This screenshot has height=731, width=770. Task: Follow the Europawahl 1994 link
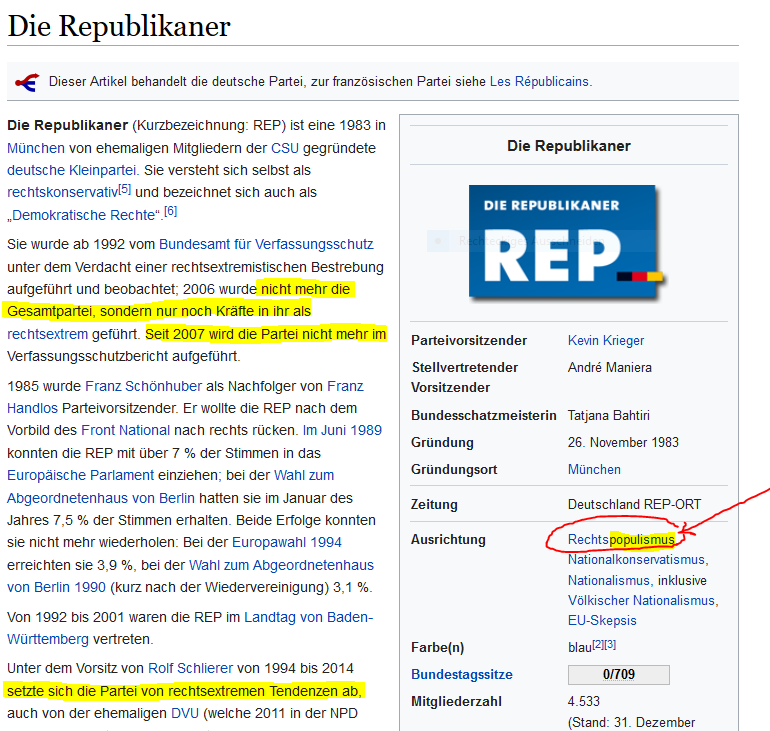click(x=287, y=542)
